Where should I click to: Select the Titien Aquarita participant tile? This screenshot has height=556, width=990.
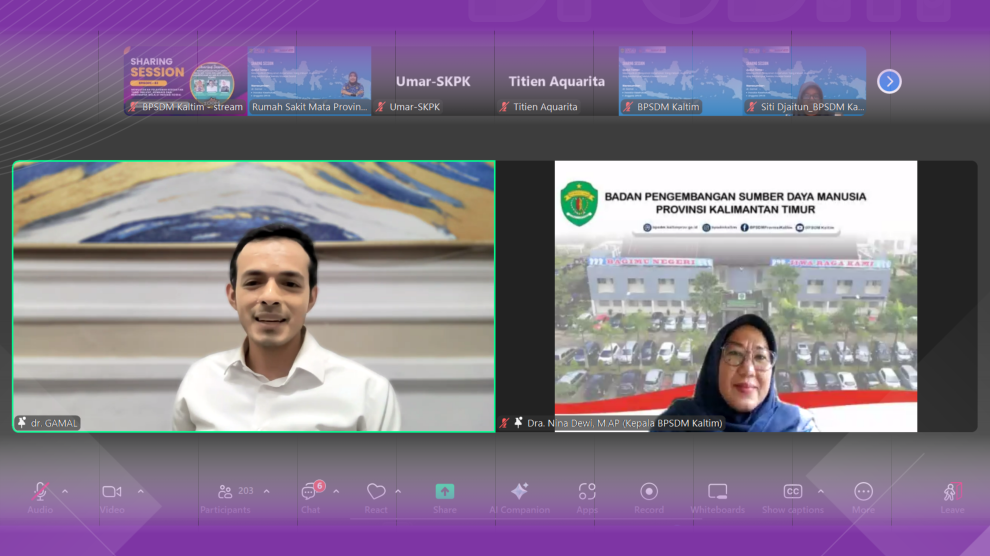tap(557, 81)
